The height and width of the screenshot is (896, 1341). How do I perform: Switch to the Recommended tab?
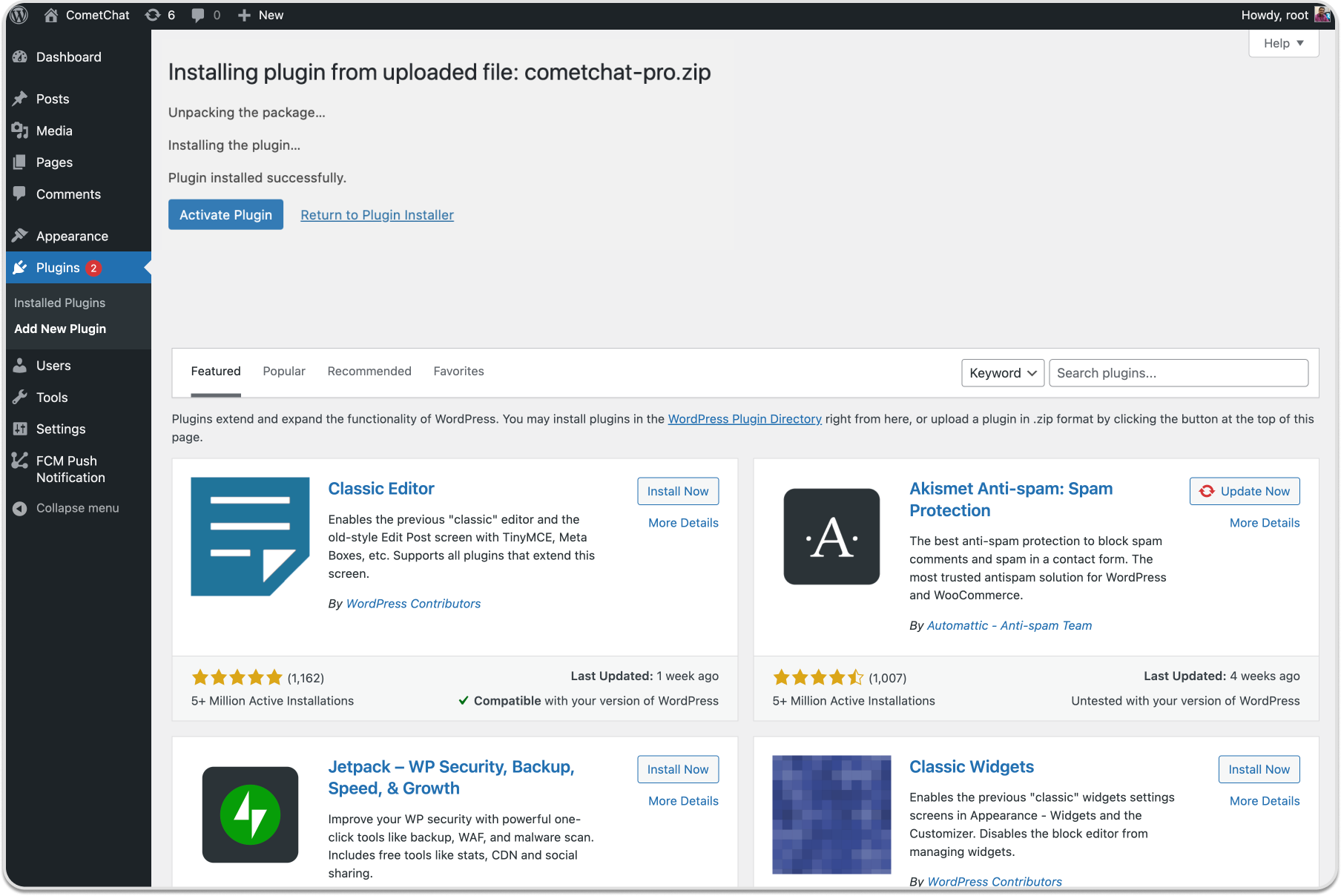pos(369,371)
